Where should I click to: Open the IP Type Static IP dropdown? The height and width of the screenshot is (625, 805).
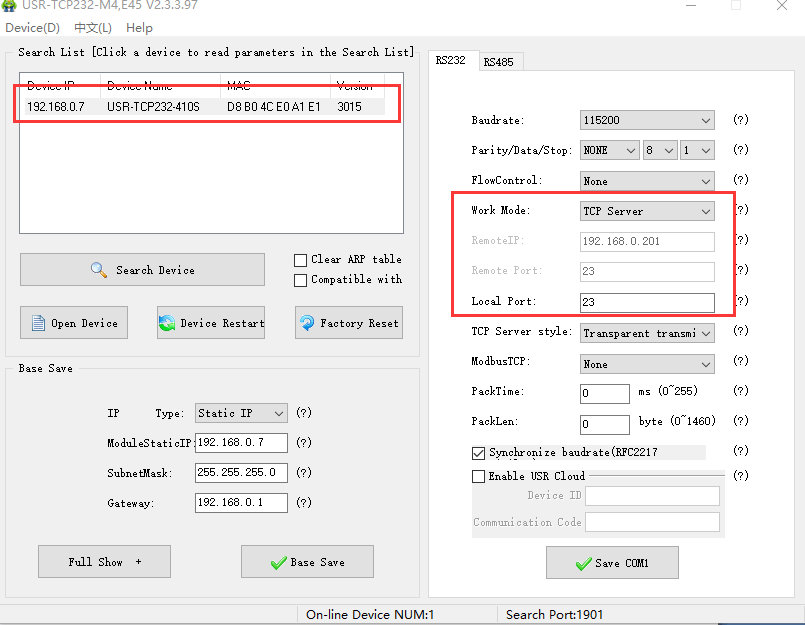[241, 413]
